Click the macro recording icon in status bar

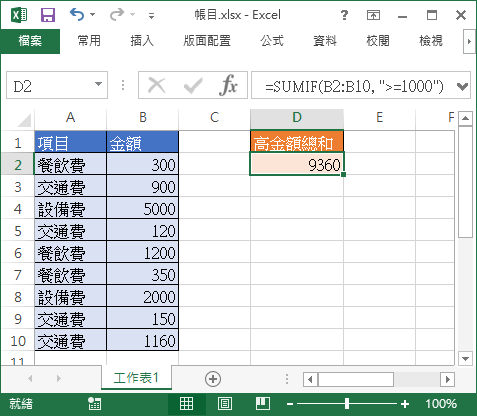coord(95,404)
